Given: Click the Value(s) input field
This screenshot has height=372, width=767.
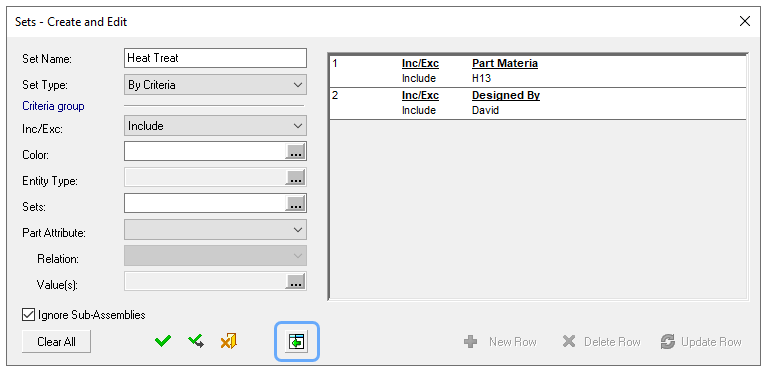Looking at the screenshot, I should point(204,281).
